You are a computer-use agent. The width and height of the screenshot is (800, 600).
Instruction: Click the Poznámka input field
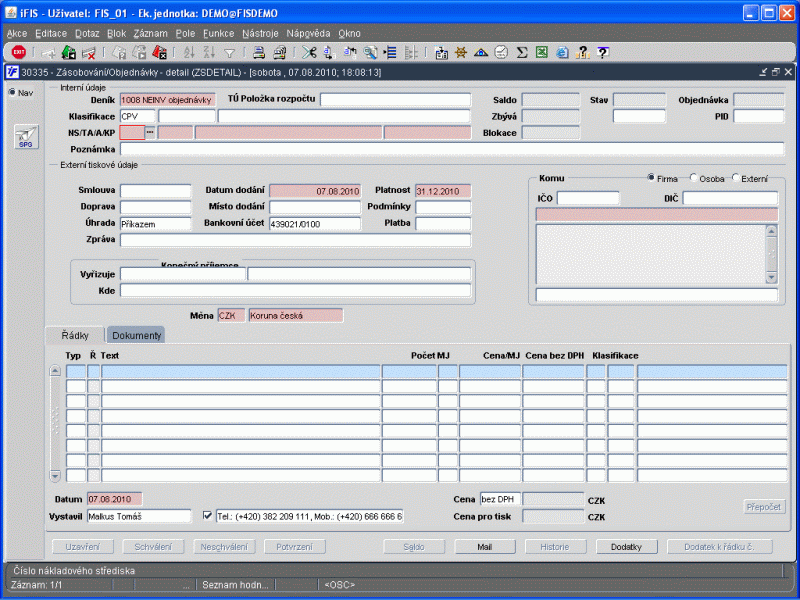[x=451, y=148]
